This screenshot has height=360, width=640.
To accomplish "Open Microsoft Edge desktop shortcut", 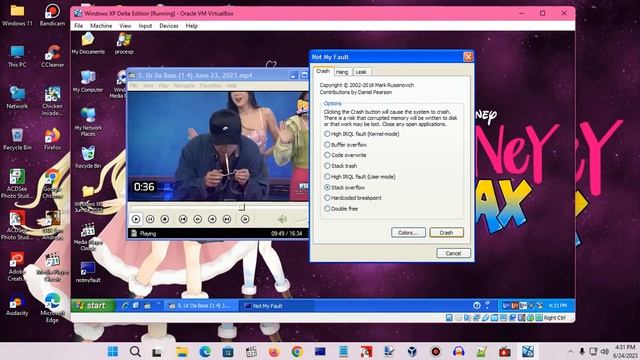I will point(52,308).
